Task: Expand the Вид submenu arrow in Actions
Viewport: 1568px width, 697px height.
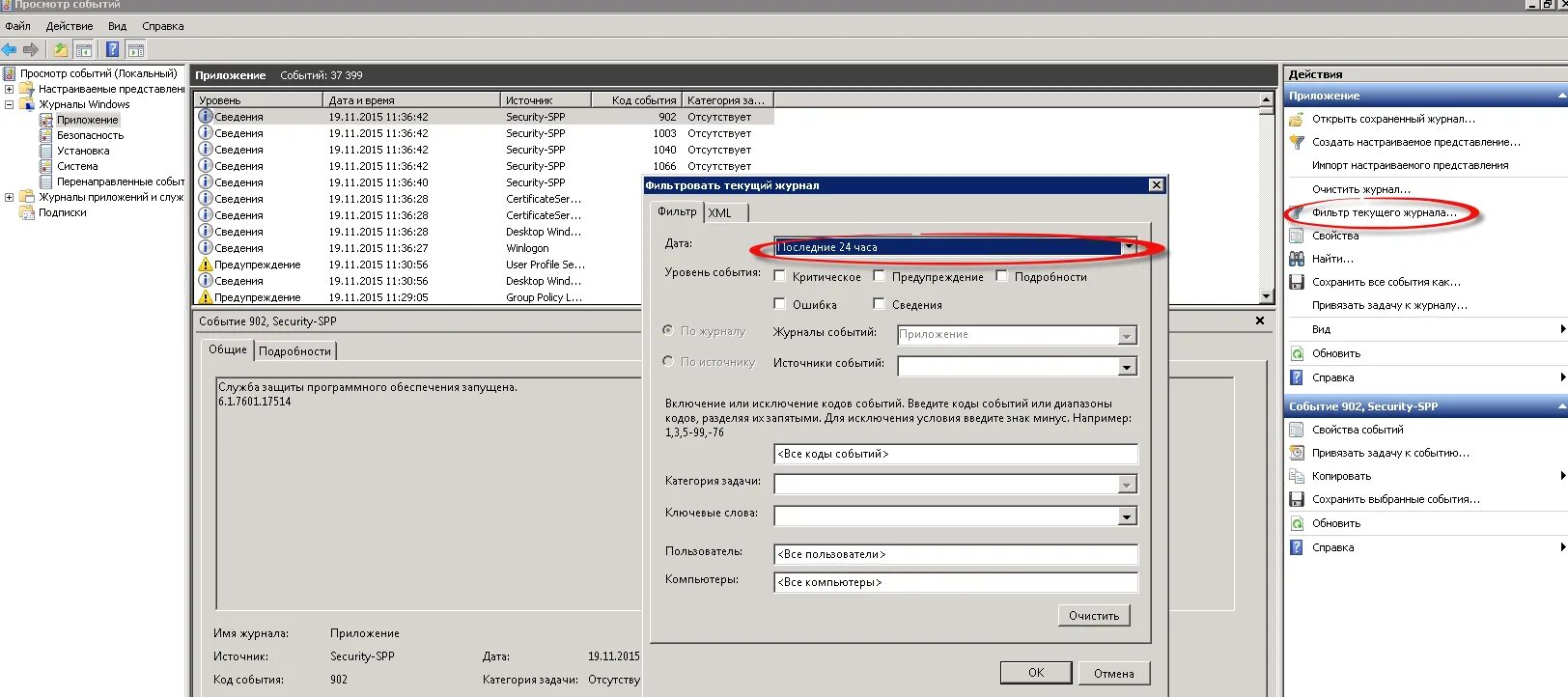Action: [1562, 329]
